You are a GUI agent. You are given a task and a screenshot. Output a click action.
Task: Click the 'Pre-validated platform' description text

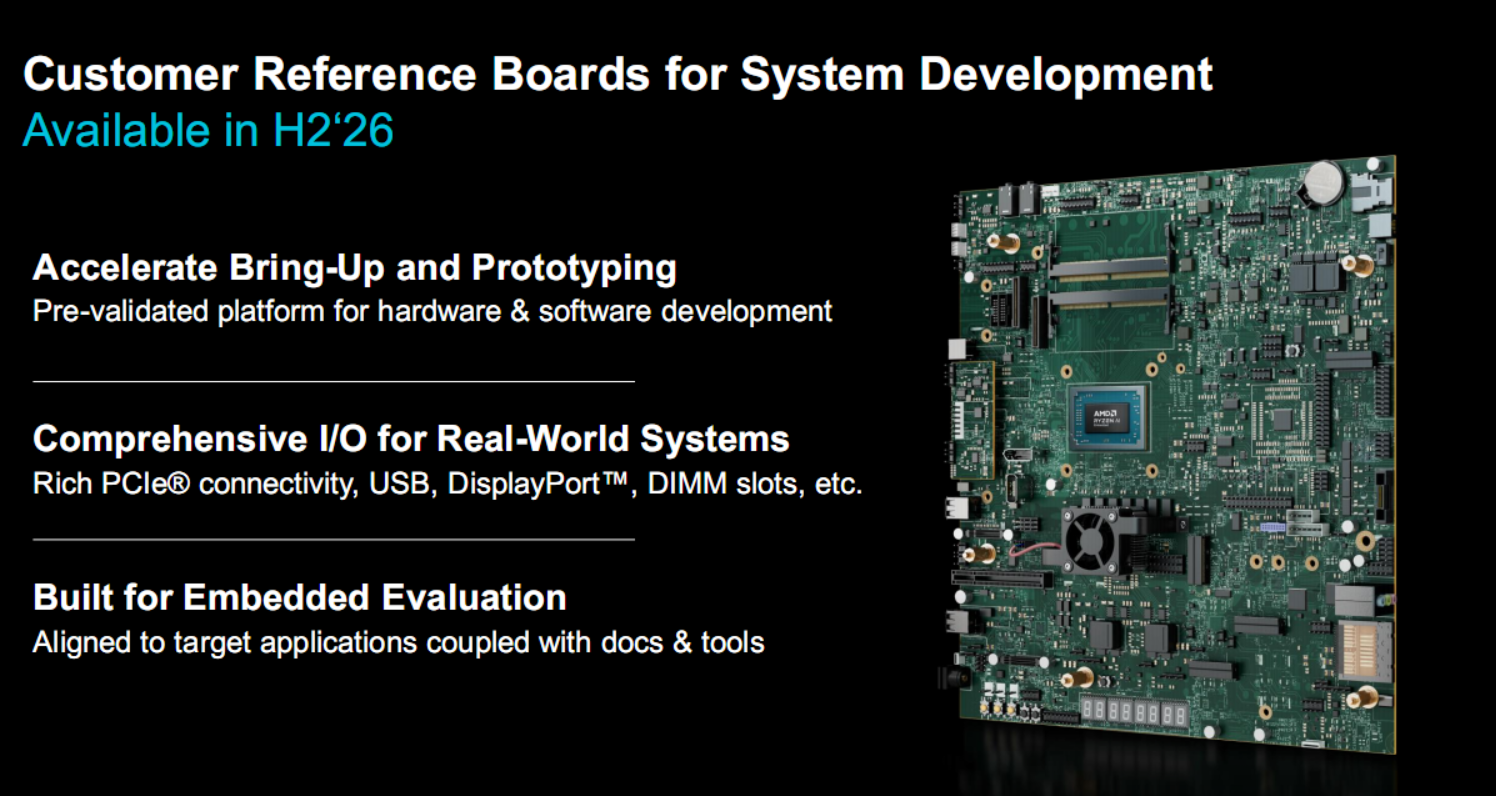[x=432, y=311]
